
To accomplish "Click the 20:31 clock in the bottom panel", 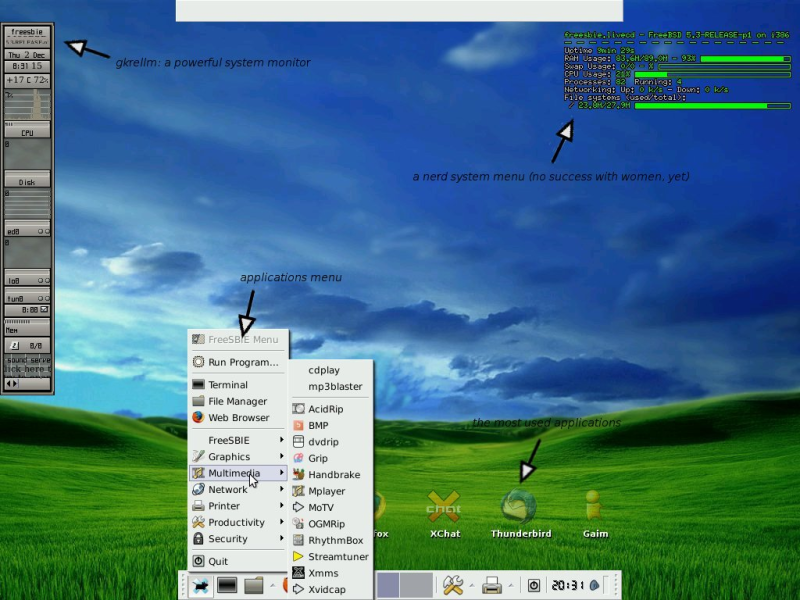I will 567,585.
